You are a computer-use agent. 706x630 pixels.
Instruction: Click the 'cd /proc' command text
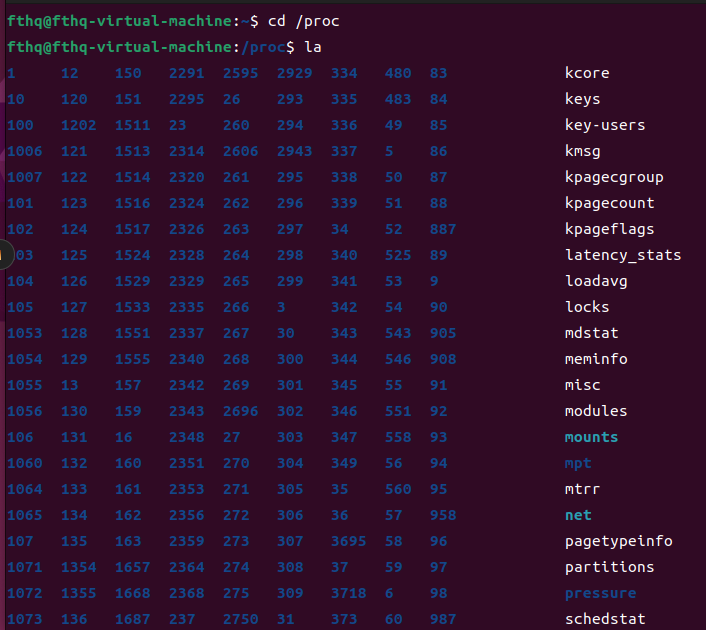303,21
